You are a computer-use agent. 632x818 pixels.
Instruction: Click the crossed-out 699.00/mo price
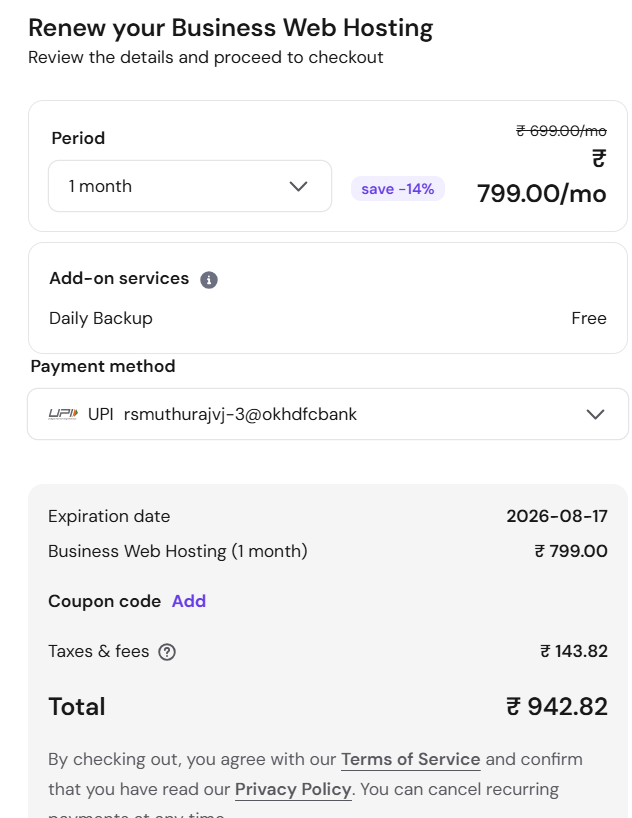click(562, 131)
